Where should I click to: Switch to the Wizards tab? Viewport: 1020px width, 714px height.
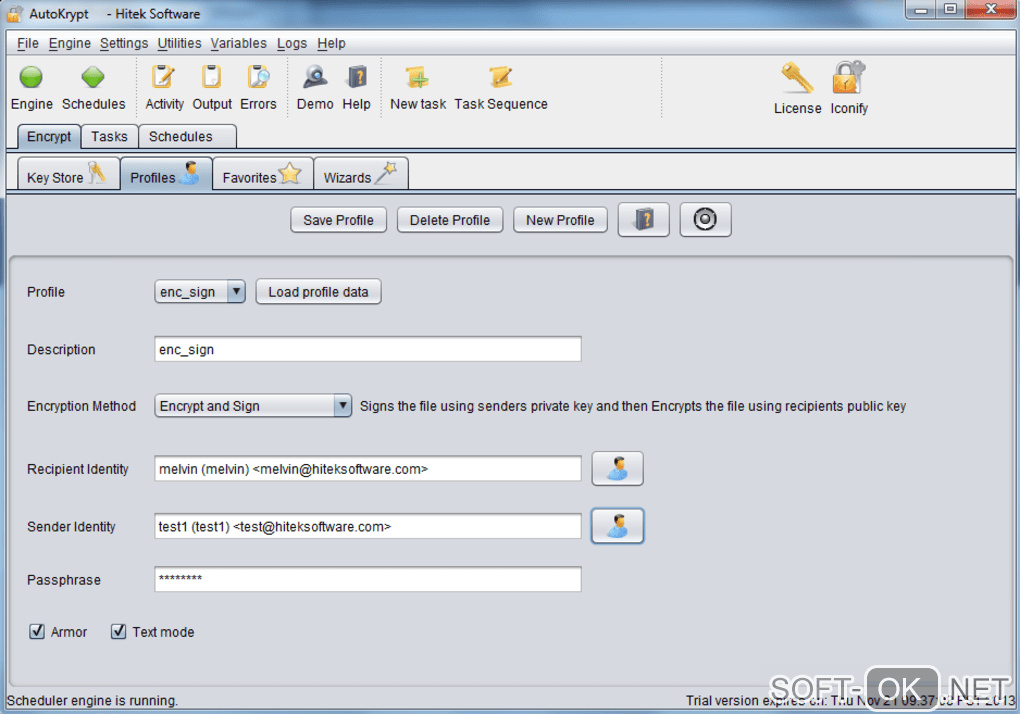click(361, 174)
